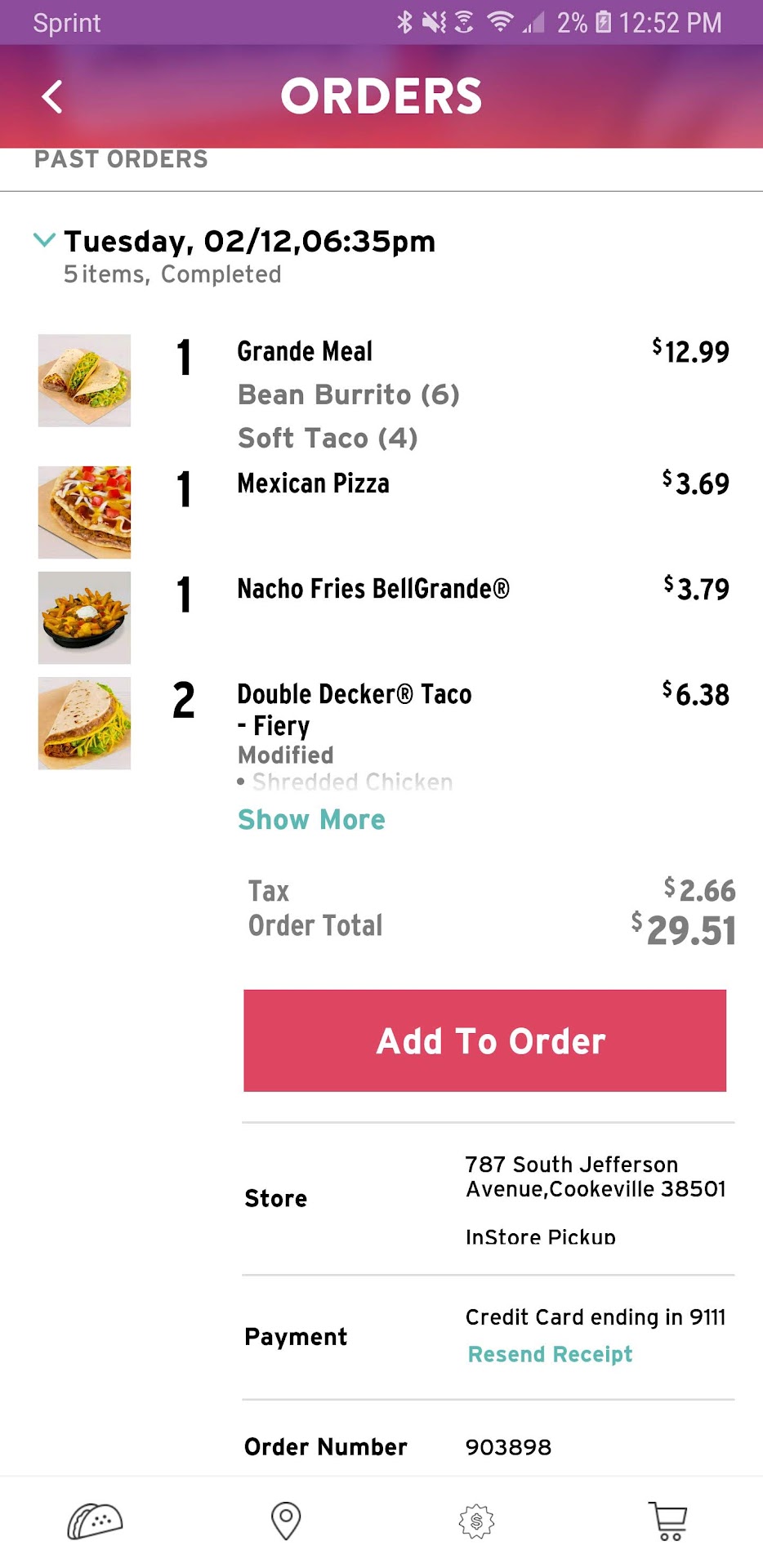Open the rewards dollar badge icon
The image size is (763, 1568).
coord(476,1521)
